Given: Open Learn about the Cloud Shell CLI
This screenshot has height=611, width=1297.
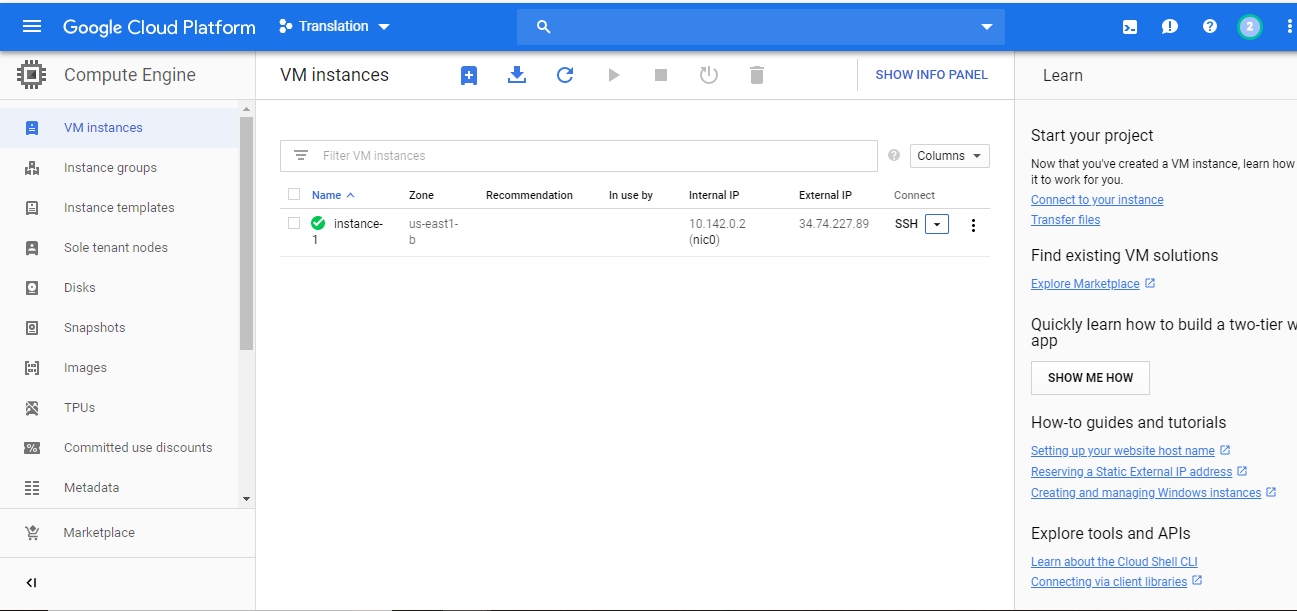Looking at the screenshot, I should pyautogui.click(x=1114, y=562).
